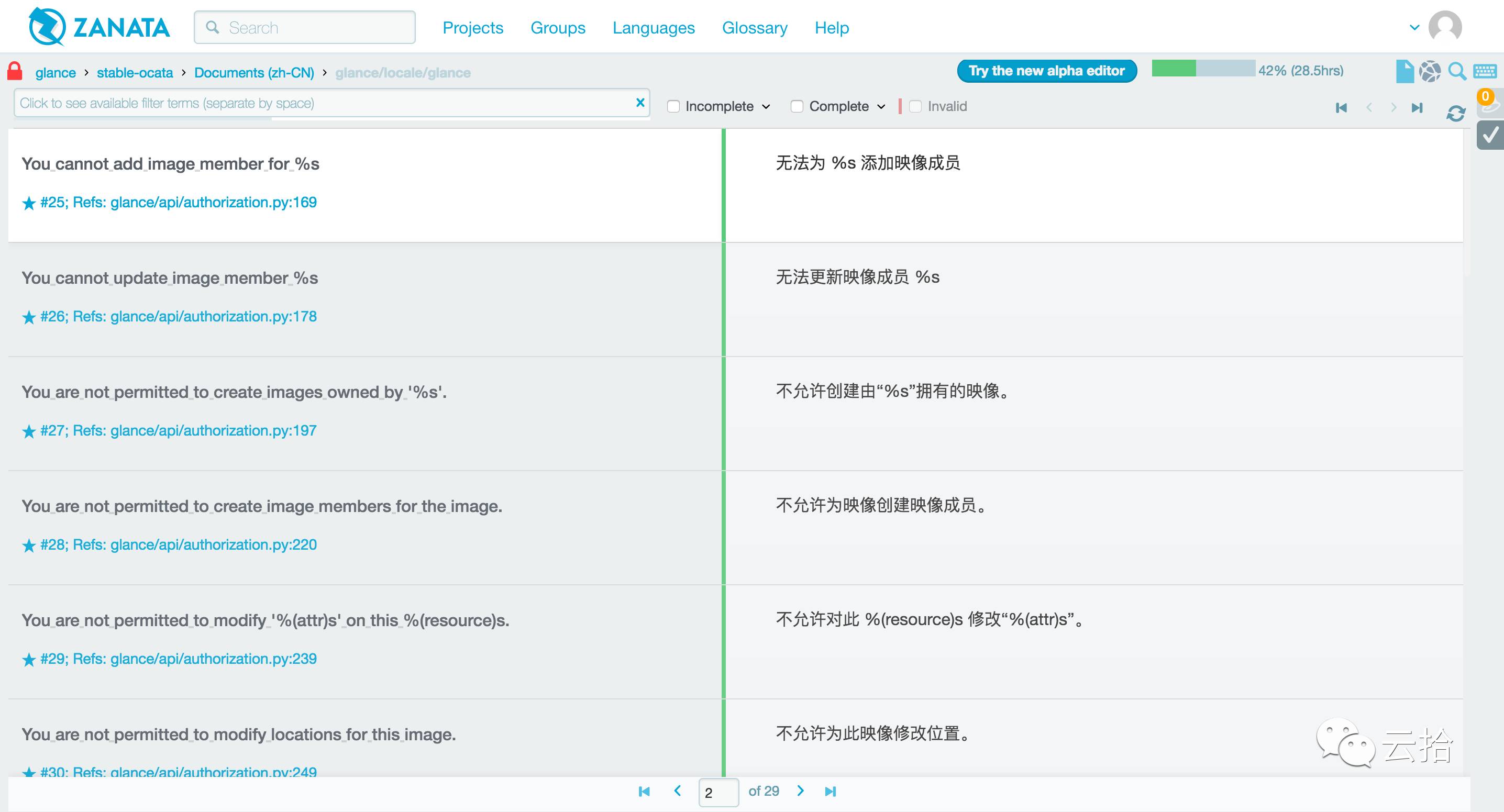
Task: Enable the Complete filter checkbox
Action: pos(797,106)
